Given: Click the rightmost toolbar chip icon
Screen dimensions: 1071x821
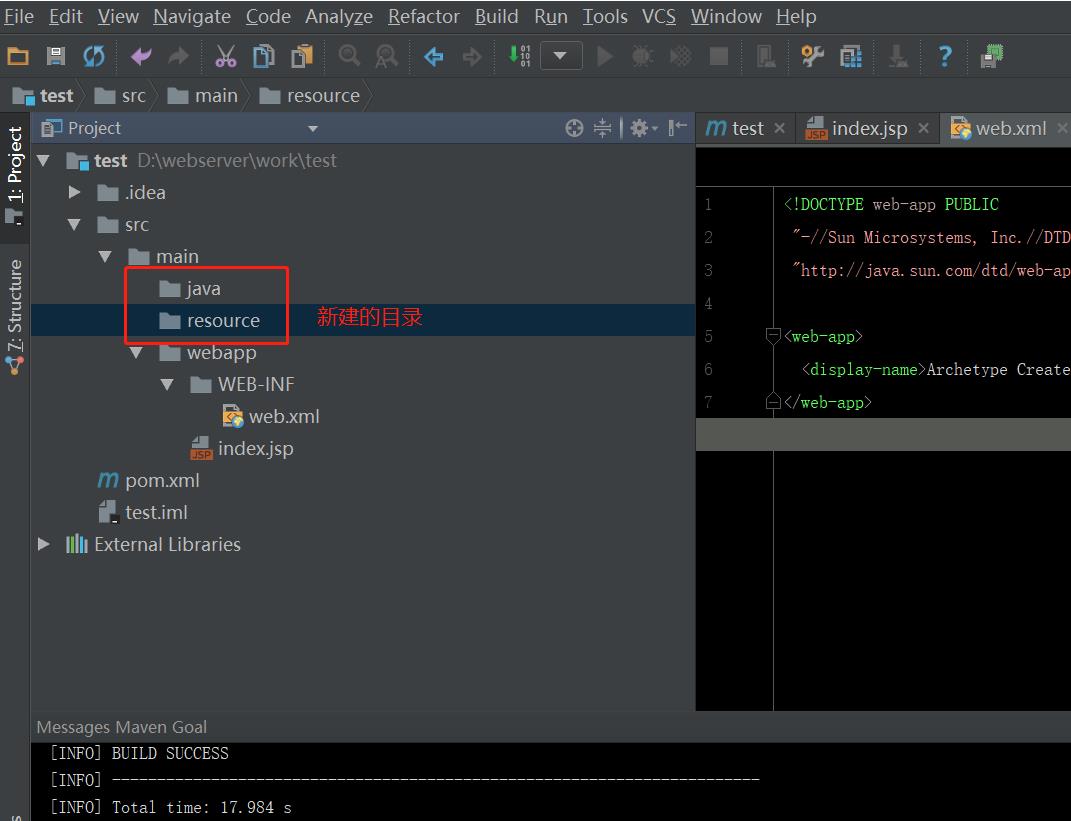Looking at the screenshot, I should click(x=992, y=56).
